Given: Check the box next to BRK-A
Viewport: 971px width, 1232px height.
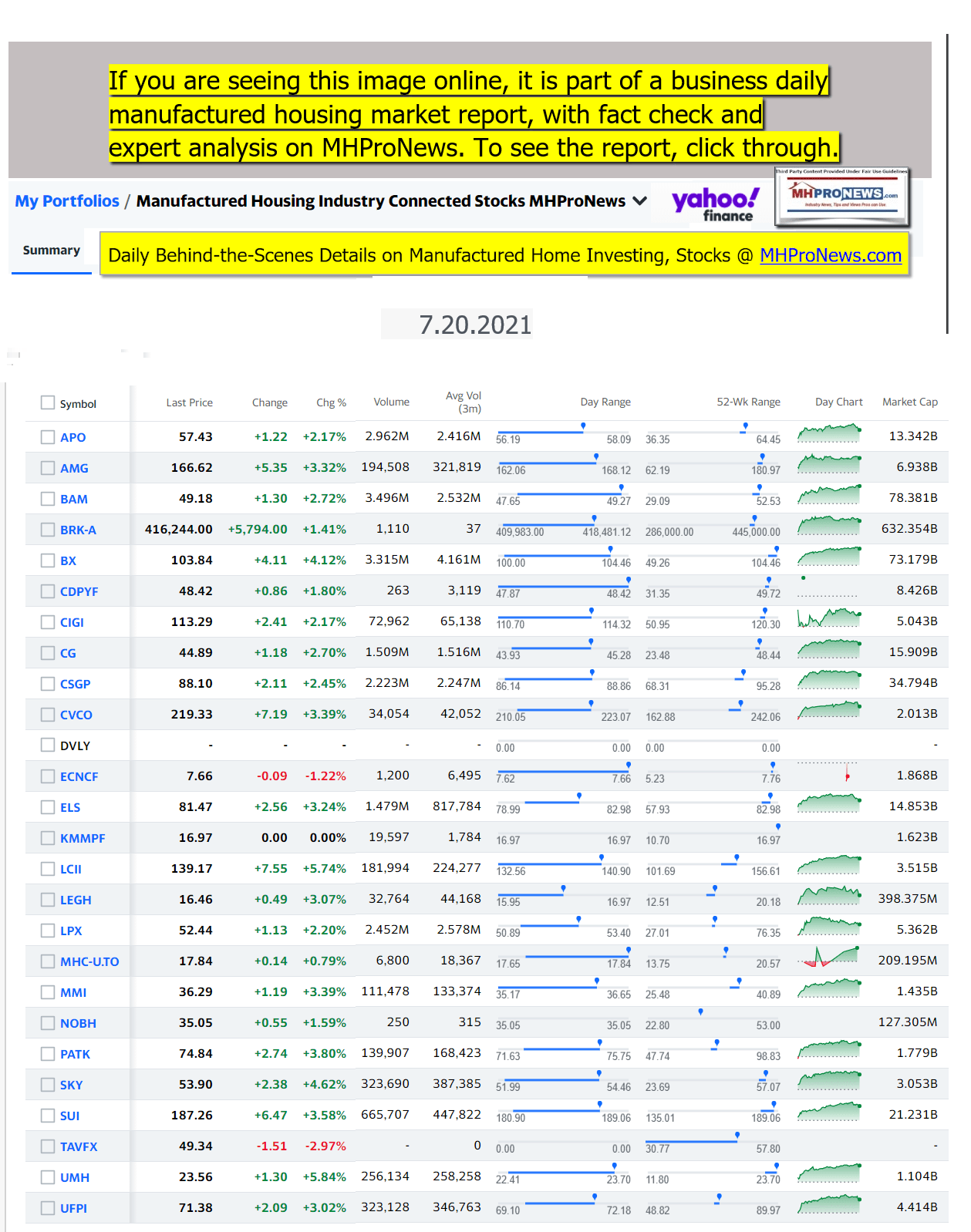Looking at the screenshot, I should 48,530.
